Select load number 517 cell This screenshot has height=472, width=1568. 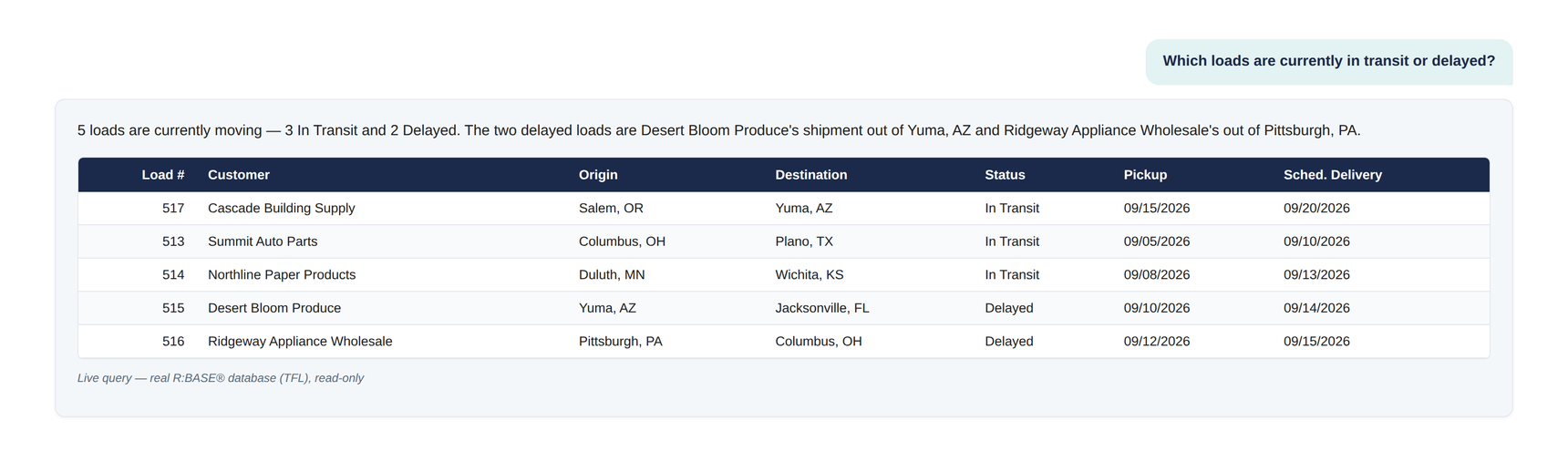point(173,209)
